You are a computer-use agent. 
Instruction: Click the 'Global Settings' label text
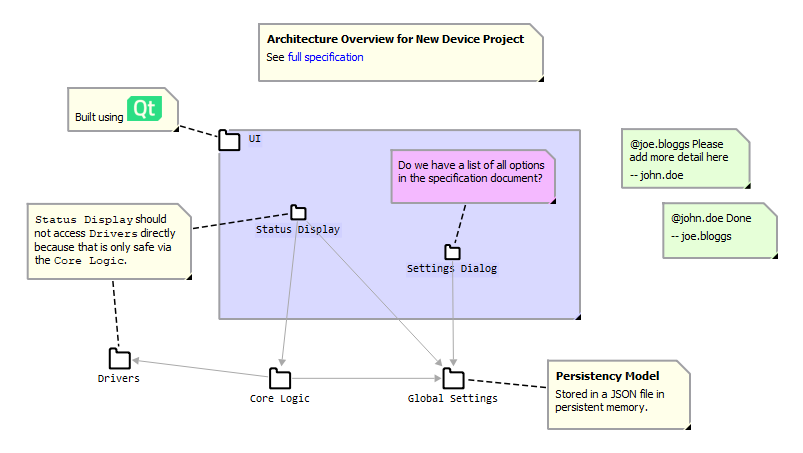(453, 398)
